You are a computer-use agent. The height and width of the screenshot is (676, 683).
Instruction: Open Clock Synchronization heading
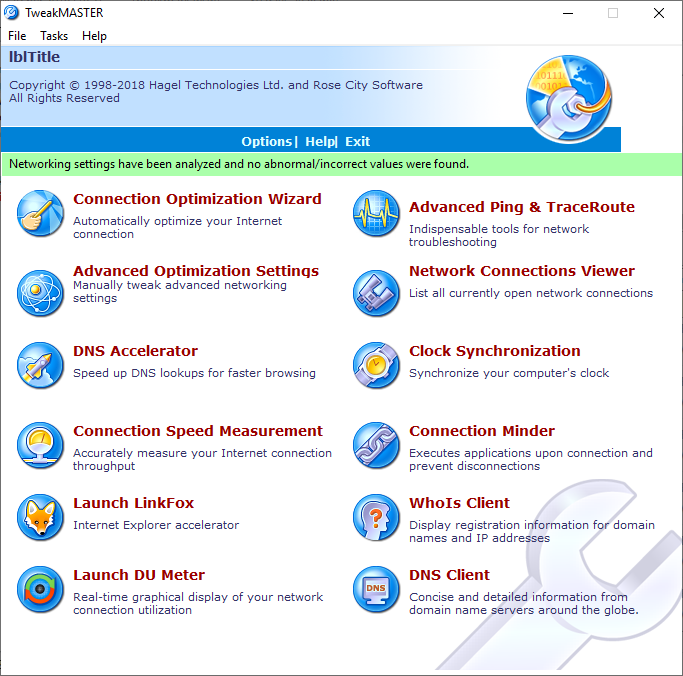pyautogui.click(x=495, y=351)
